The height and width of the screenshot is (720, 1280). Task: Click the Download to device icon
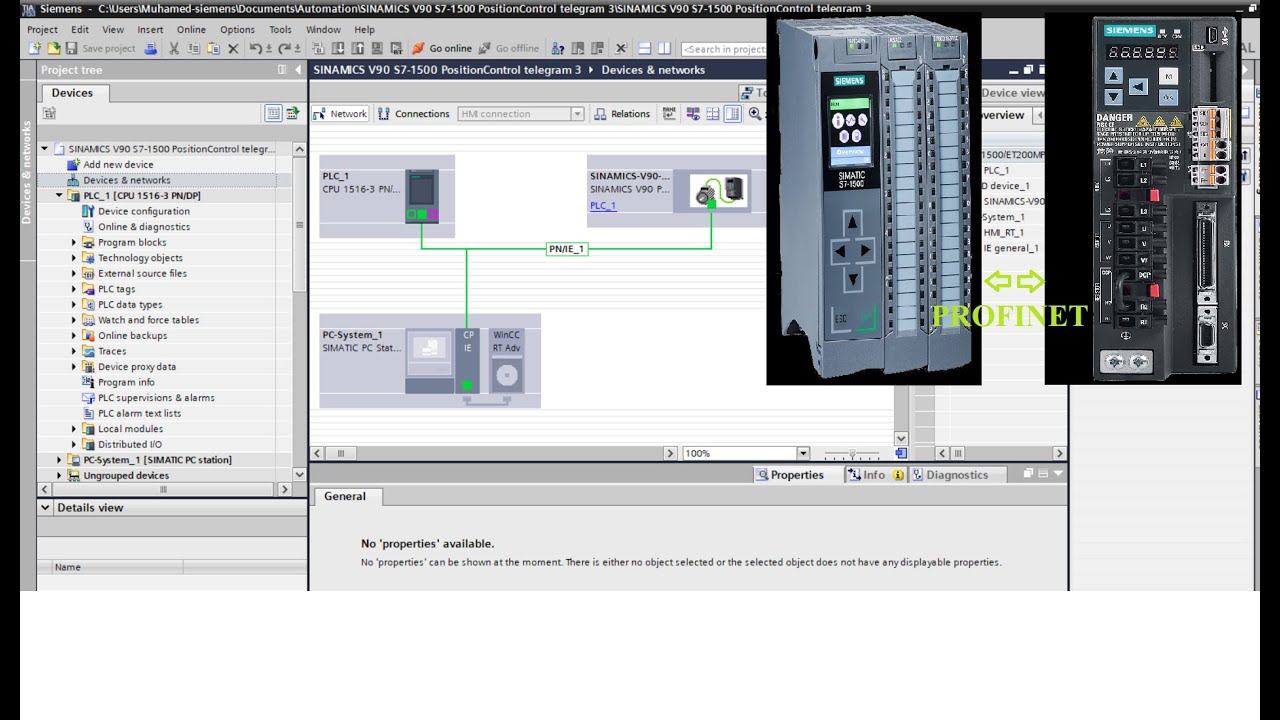pos(340,48)
